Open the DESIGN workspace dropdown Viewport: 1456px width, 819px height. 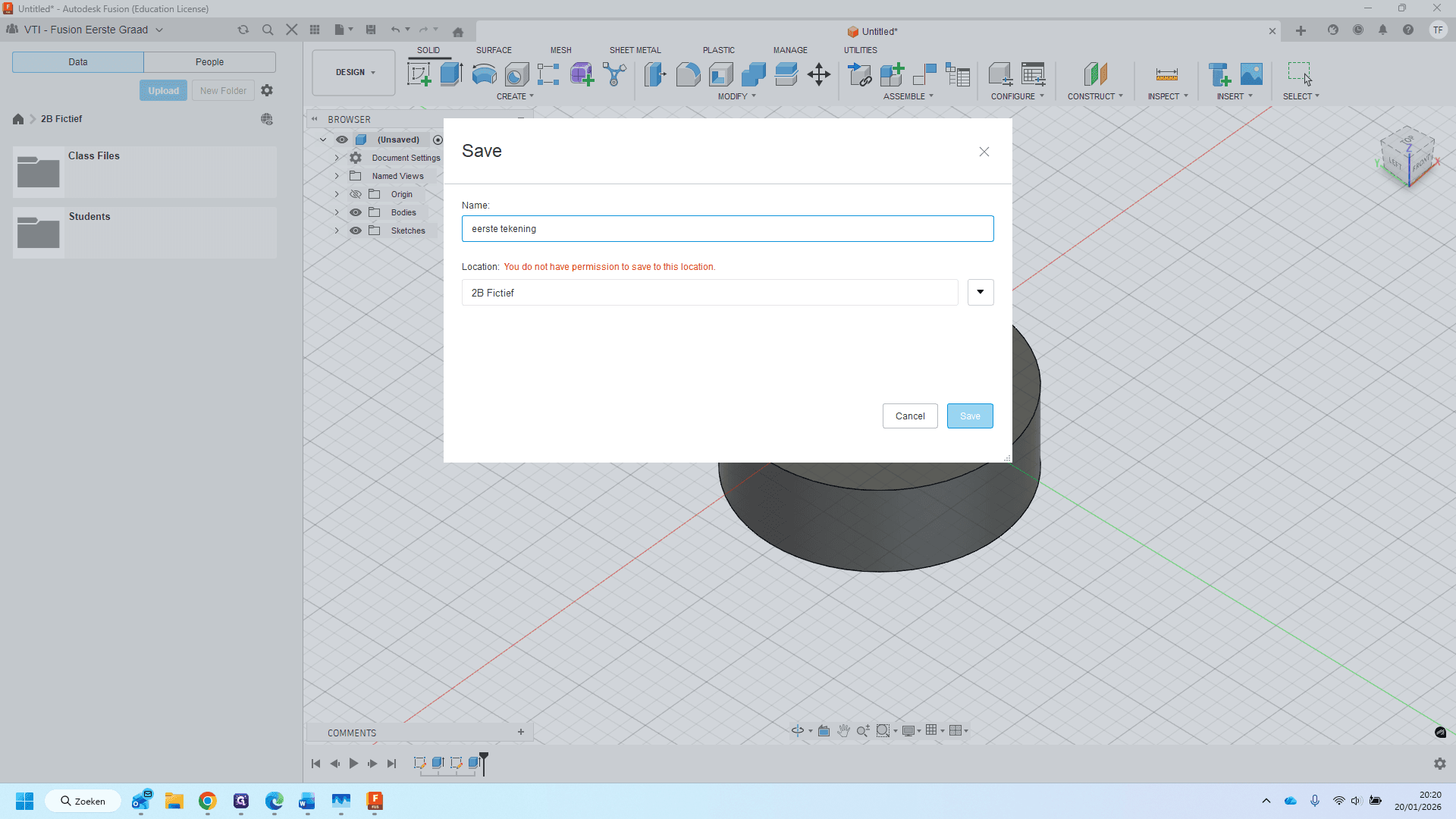354,73
